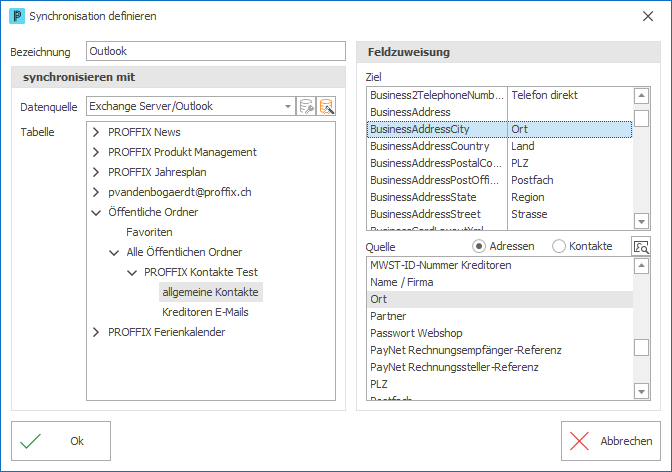Select PROFFIX Jahresplan tree label
The height and width of the screenshot is (472, 672).
coord(157,172)
